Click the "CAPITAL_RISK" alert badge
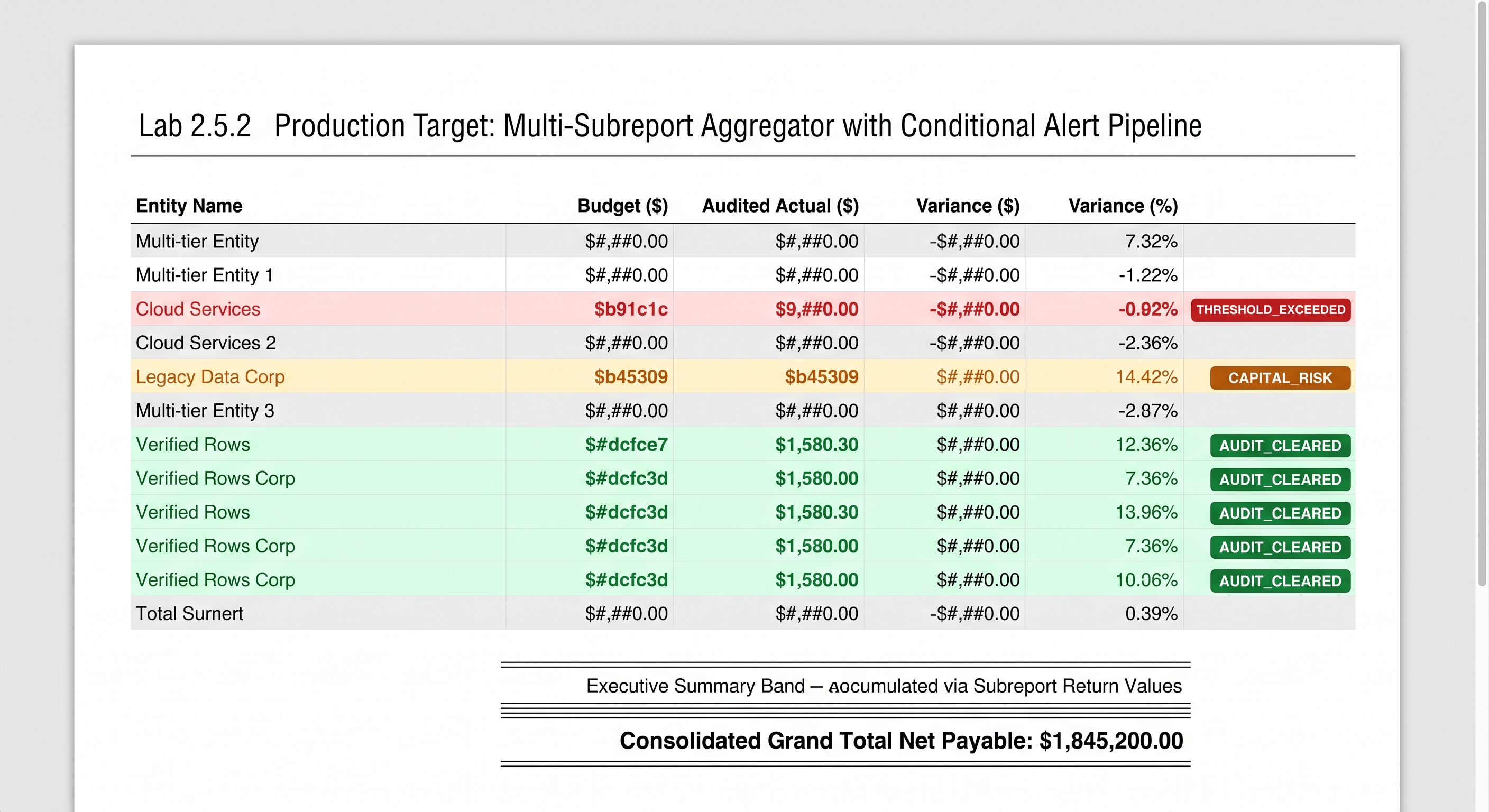The width and height of the screenshot is (1489, 812). (1280, 378)
